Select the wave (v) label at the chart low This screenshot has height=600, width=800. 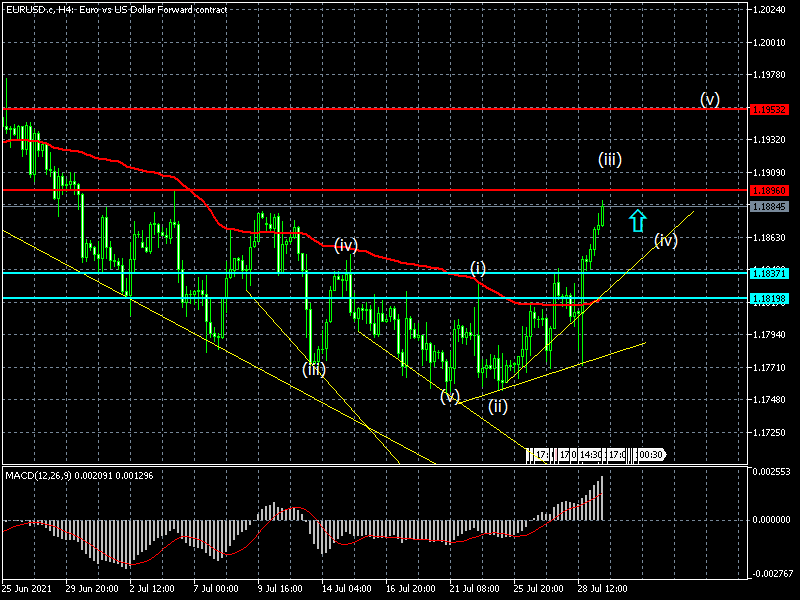pyautogui.click(x=450, y=397)
